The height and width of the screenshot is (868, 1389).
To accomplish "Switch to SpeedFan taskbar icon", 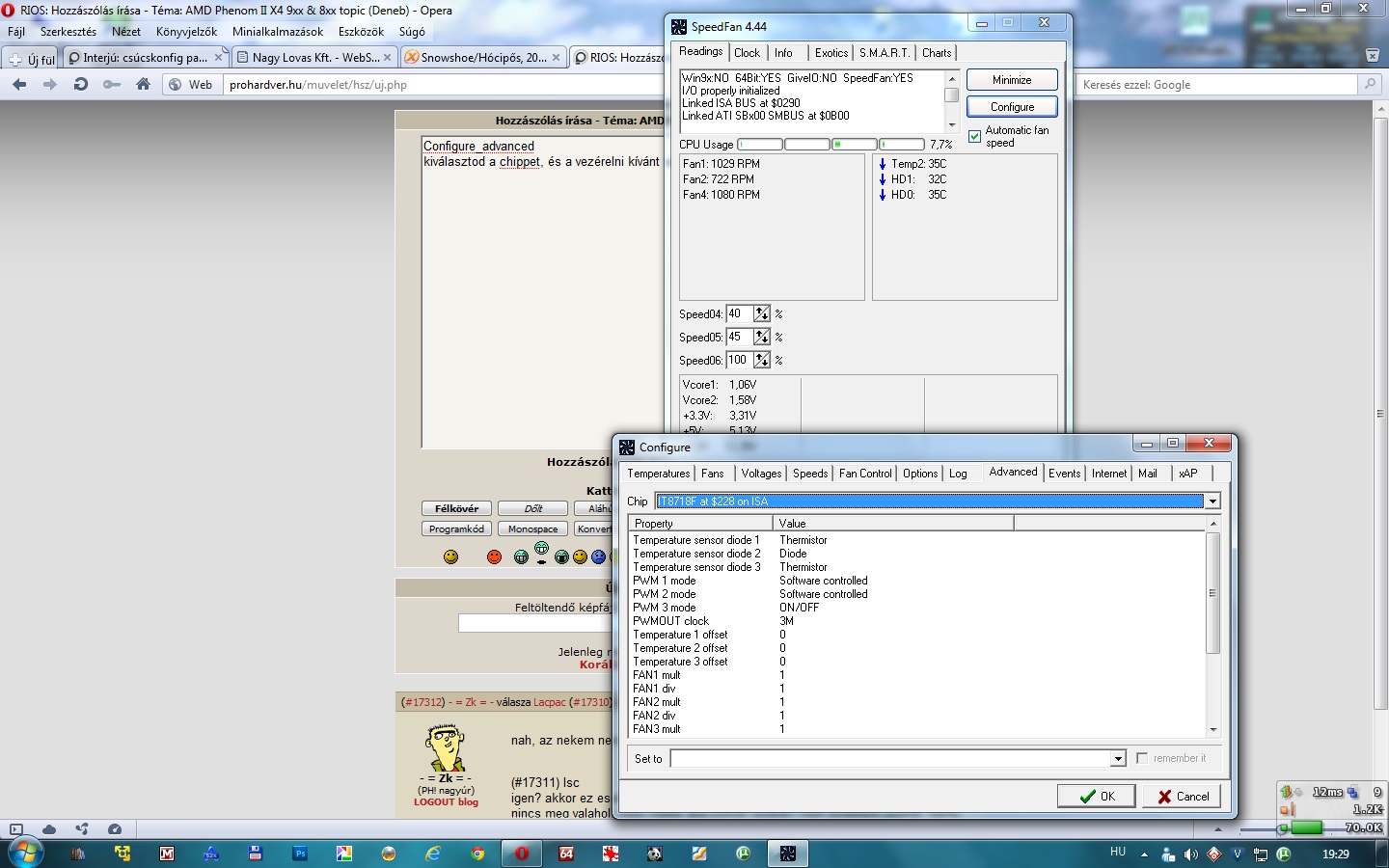I will (788, 854).
